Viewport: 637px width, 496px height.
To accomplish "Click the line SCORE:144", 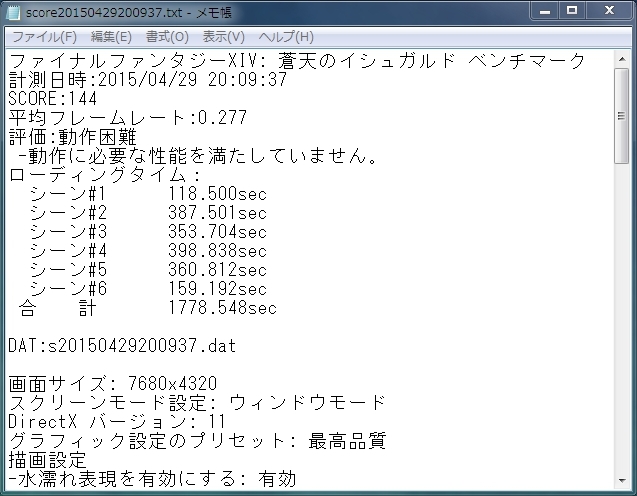I will [x=53, y=99].
